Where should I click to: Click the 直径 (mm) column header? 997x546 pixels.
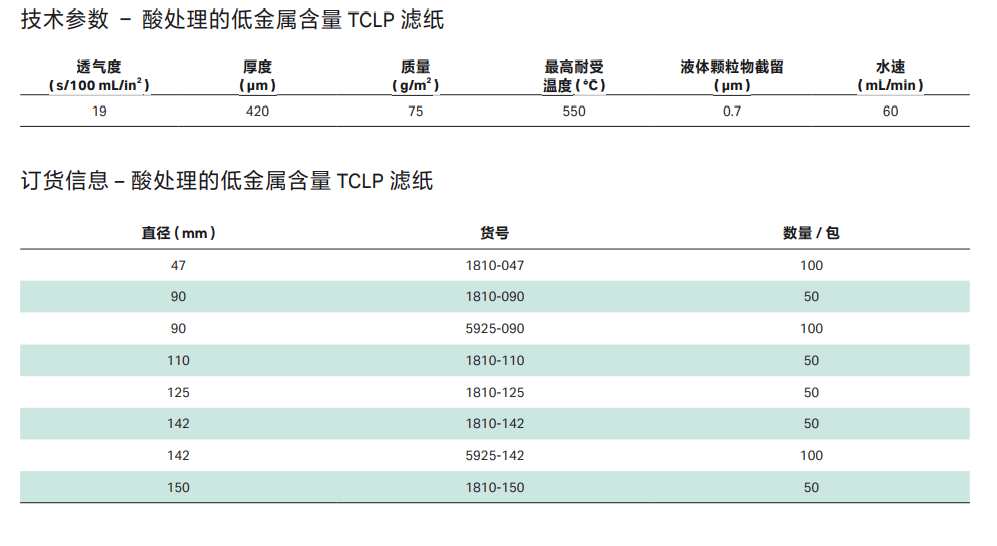pyautogui.click(x=178, y=233)
